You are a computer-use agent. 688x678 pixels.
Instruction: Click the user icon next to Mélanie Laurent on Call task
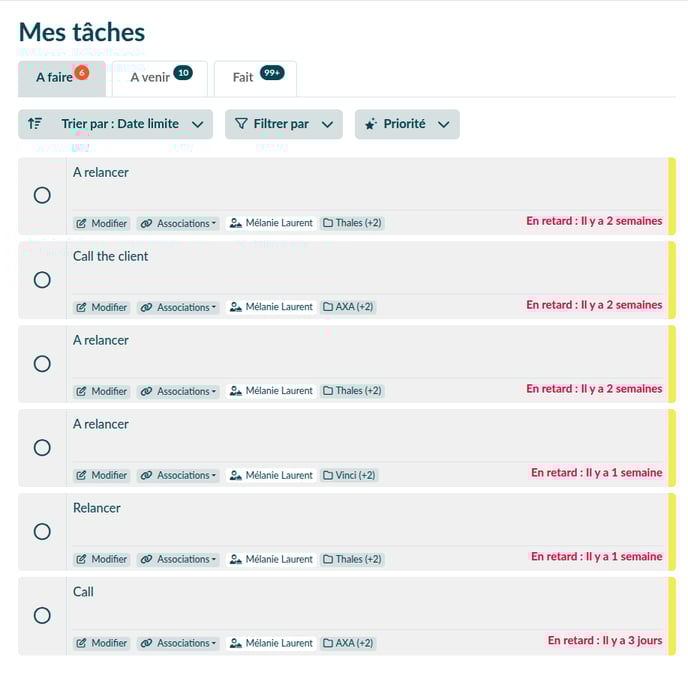coord(236,643)
